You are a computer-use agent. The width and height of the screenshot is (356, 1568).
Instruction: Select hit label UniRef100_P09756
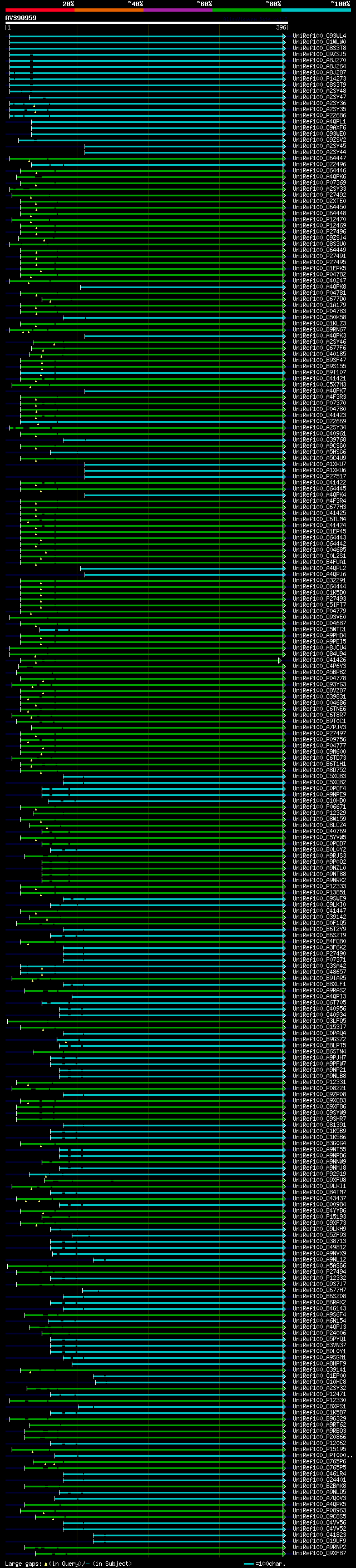[x=319, y=740]
